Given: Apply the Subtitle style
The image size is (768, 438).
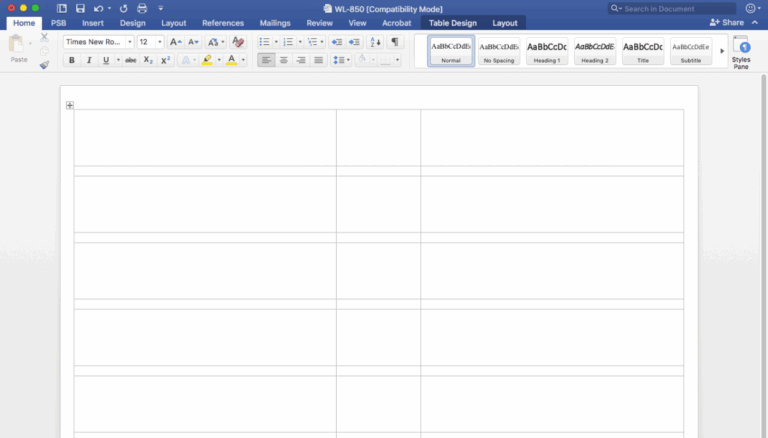Looking at the screenshot, I should [691, 51].
